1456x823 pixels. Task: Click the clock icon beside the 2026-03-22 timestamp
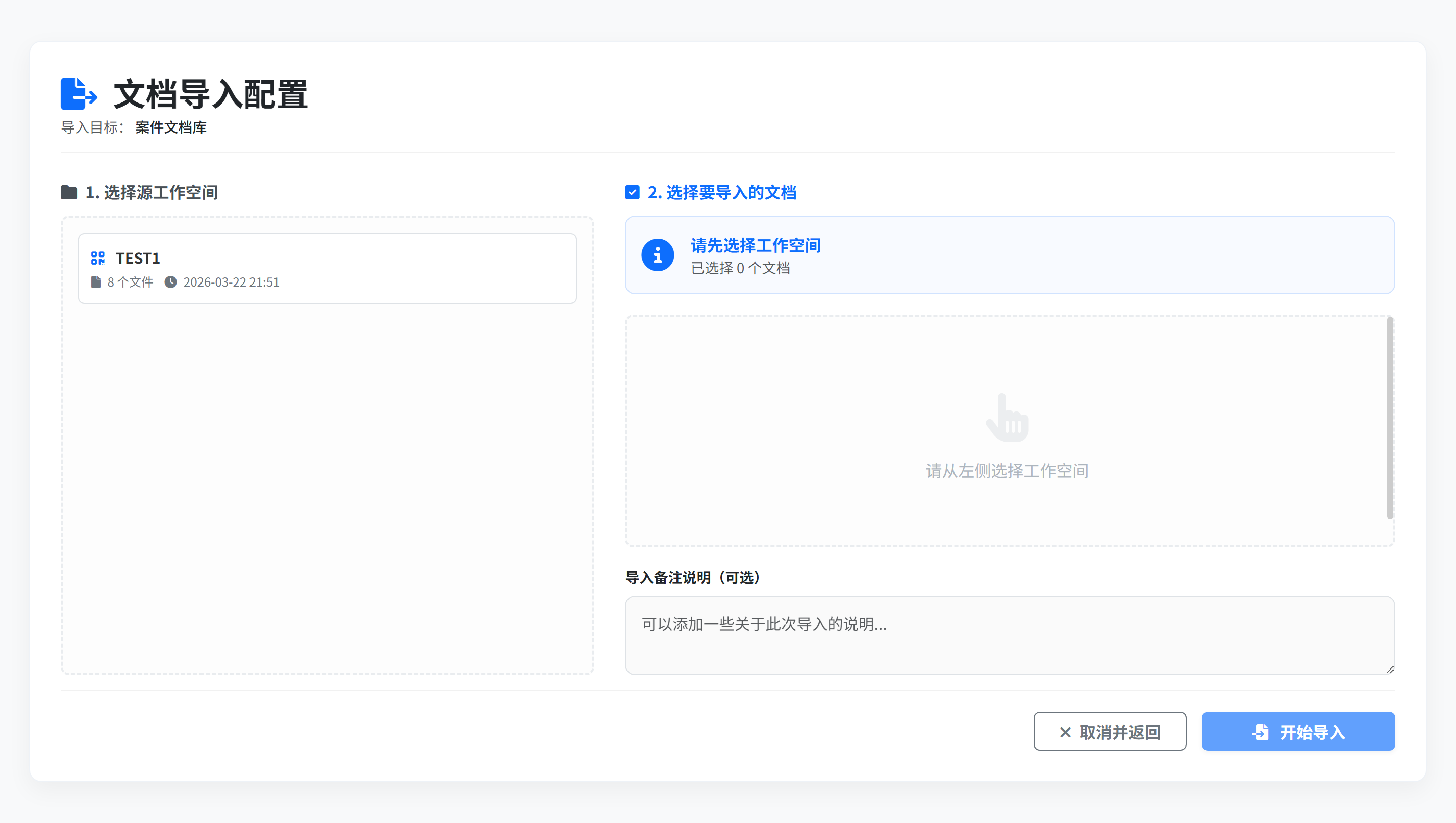coord(171,282)
